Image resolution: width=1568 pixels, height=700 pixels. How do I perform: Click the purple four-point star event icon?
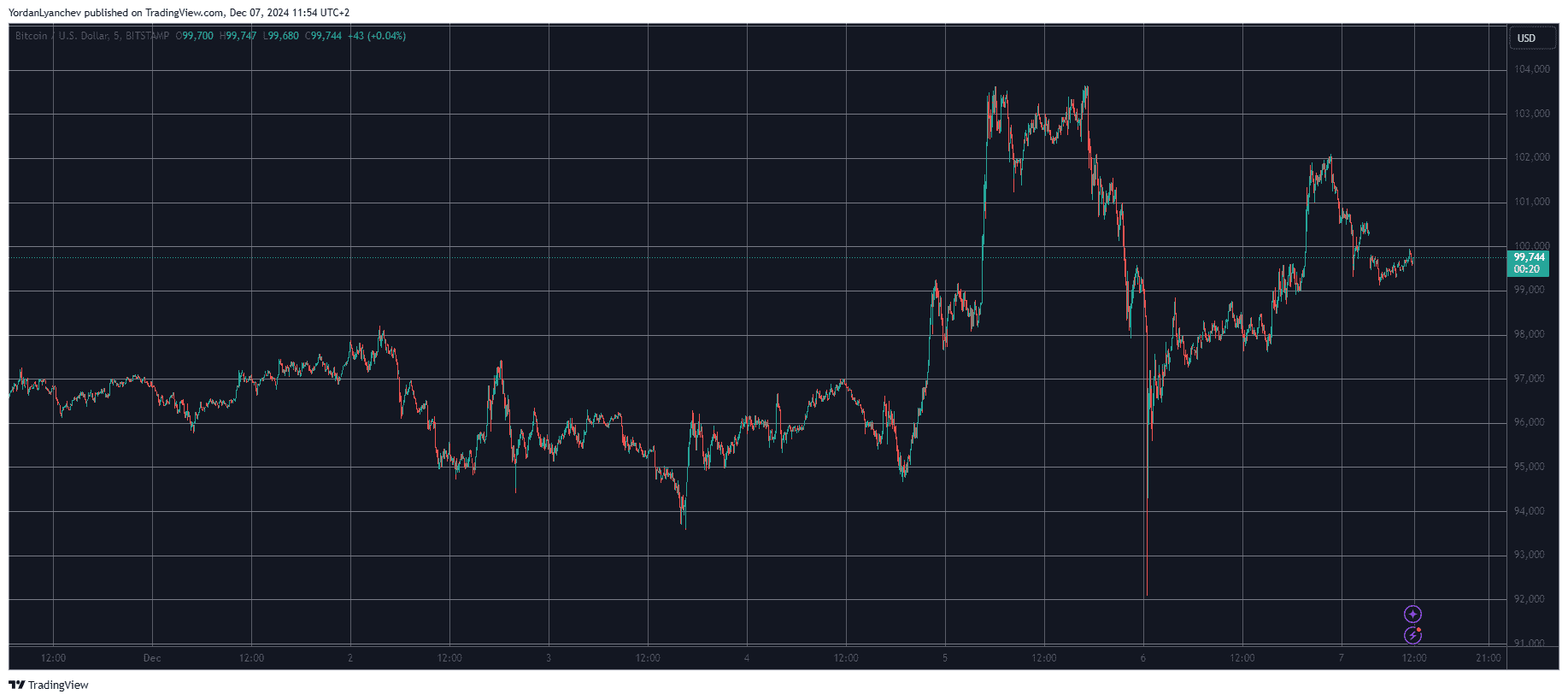click(1412, 615)
